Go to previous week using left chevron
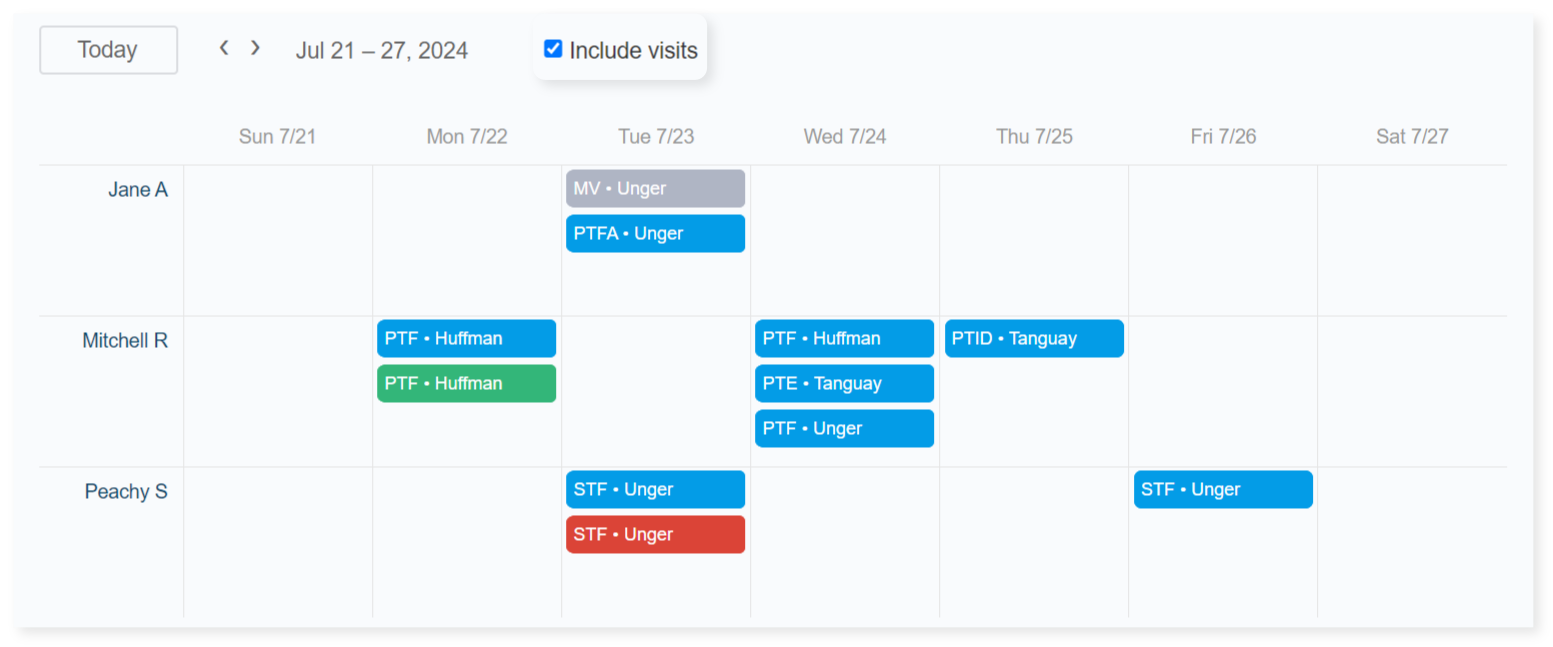Screen dimensions: 1553x647 (224, 48)
